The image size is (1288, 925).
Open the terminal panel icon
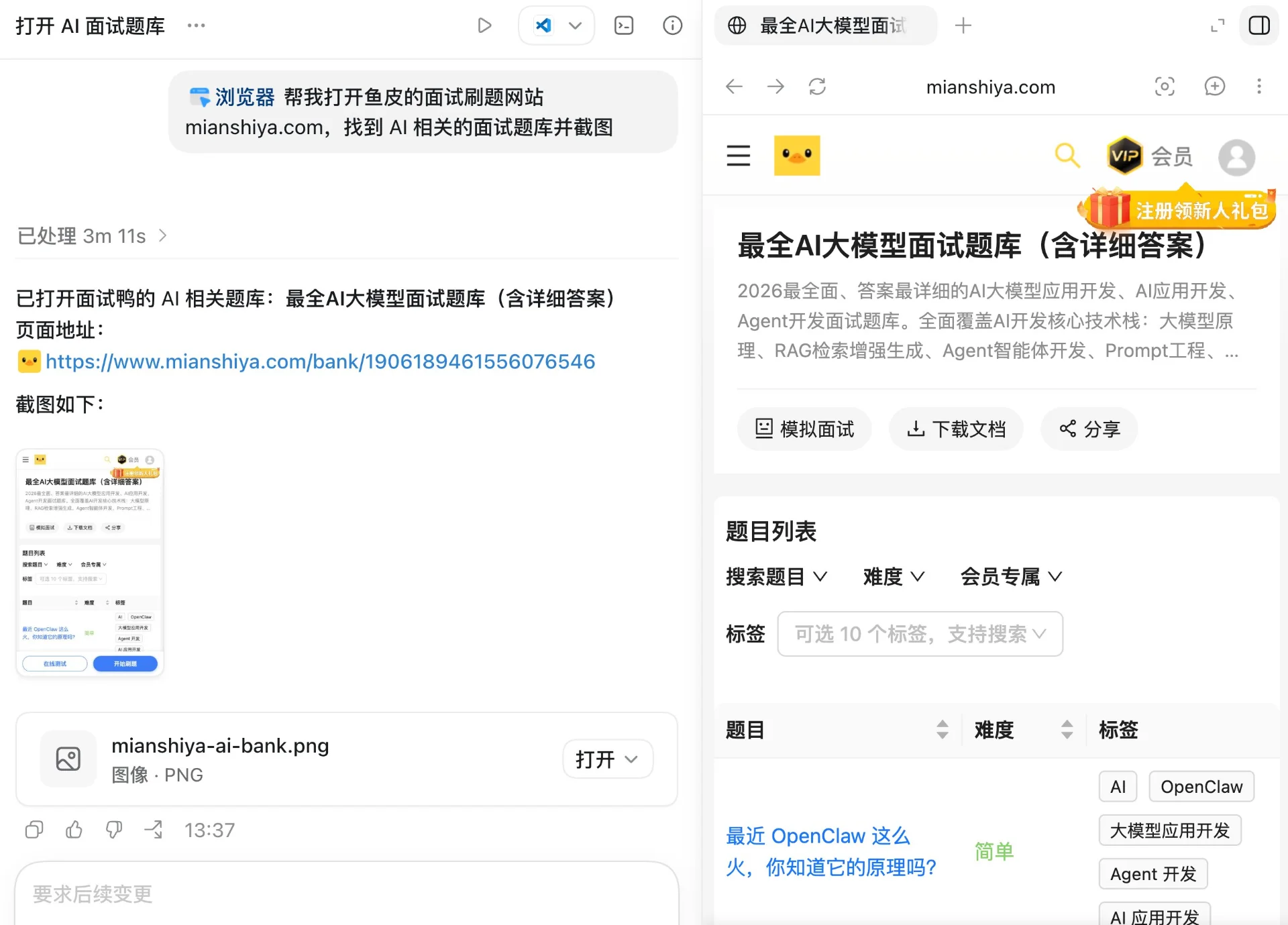coord(624,25)
